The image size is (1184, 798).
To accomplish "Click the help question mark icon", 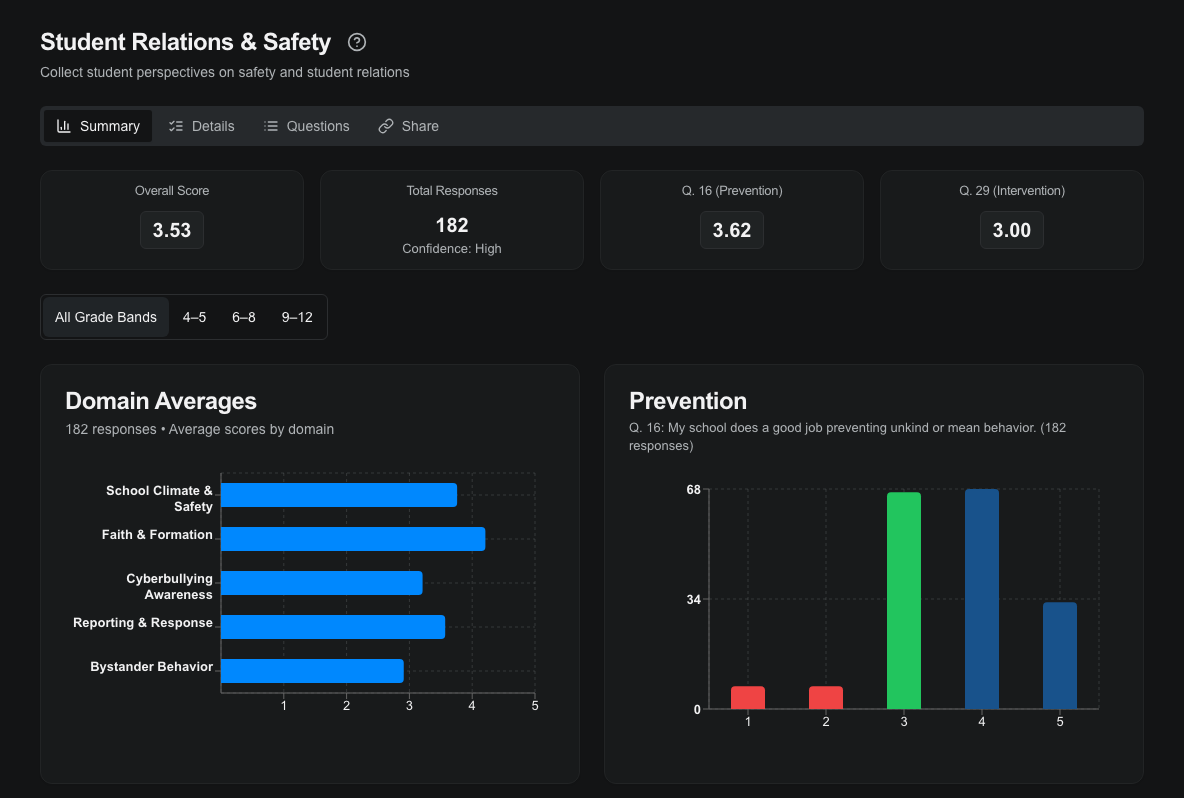I will pos(357,42).
